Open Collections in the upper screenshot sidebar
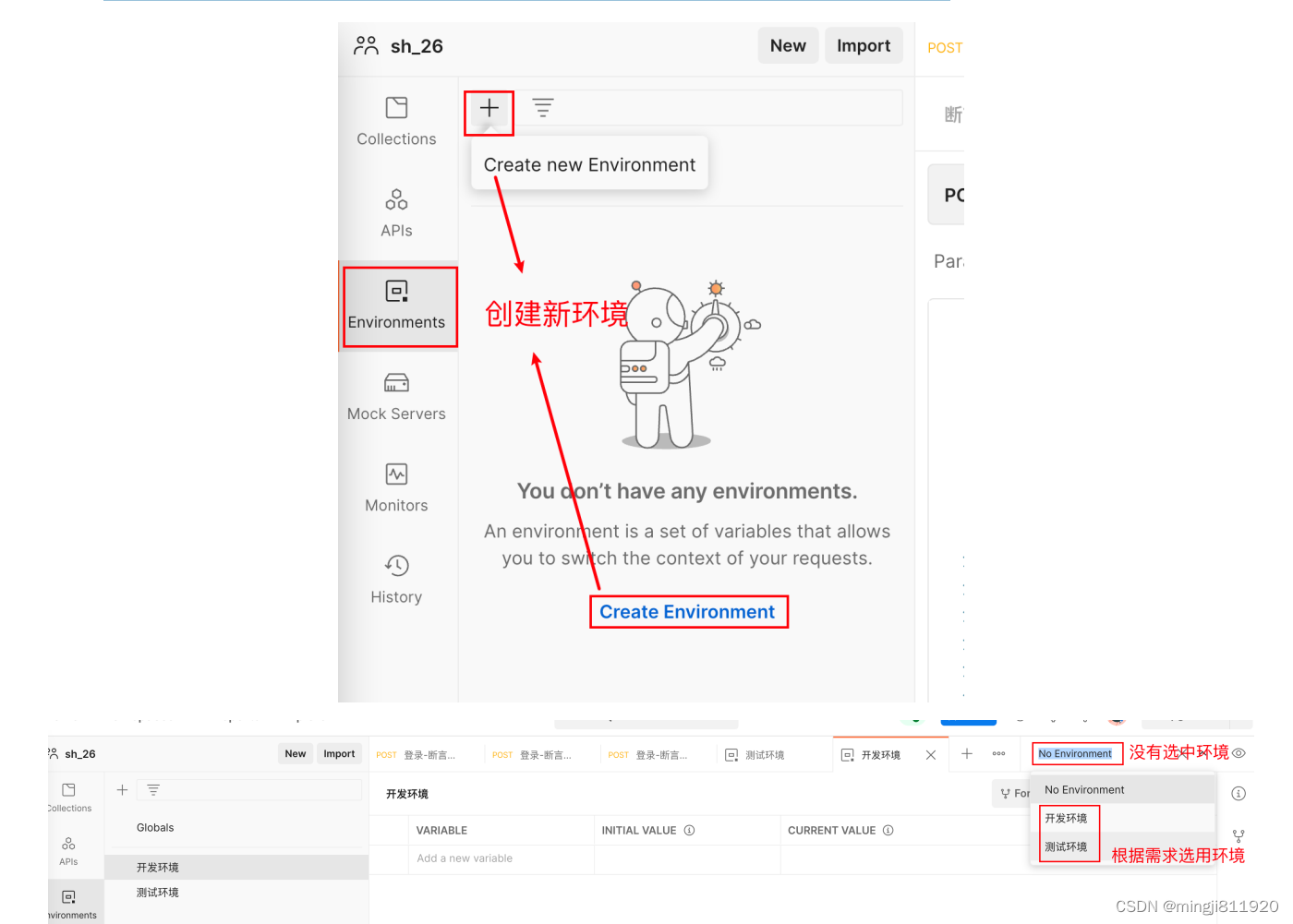This screenshot has width=1293, height=924. coord(396,122)
